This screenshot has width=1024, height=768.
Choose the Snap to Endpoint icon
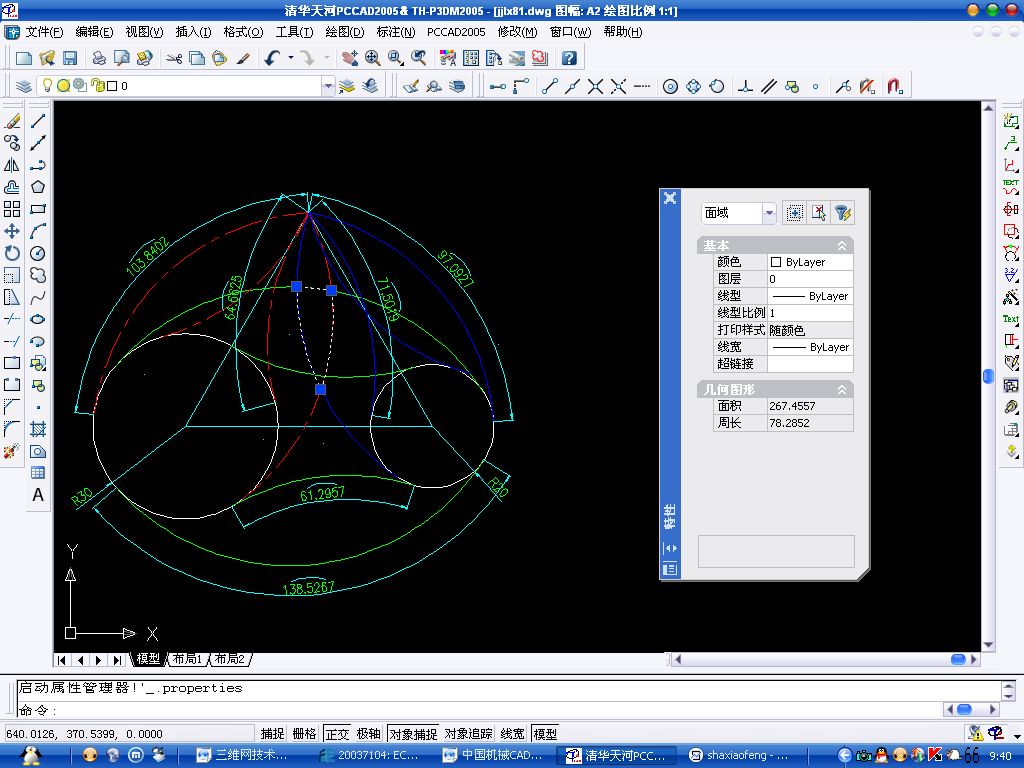coord(549,86)
